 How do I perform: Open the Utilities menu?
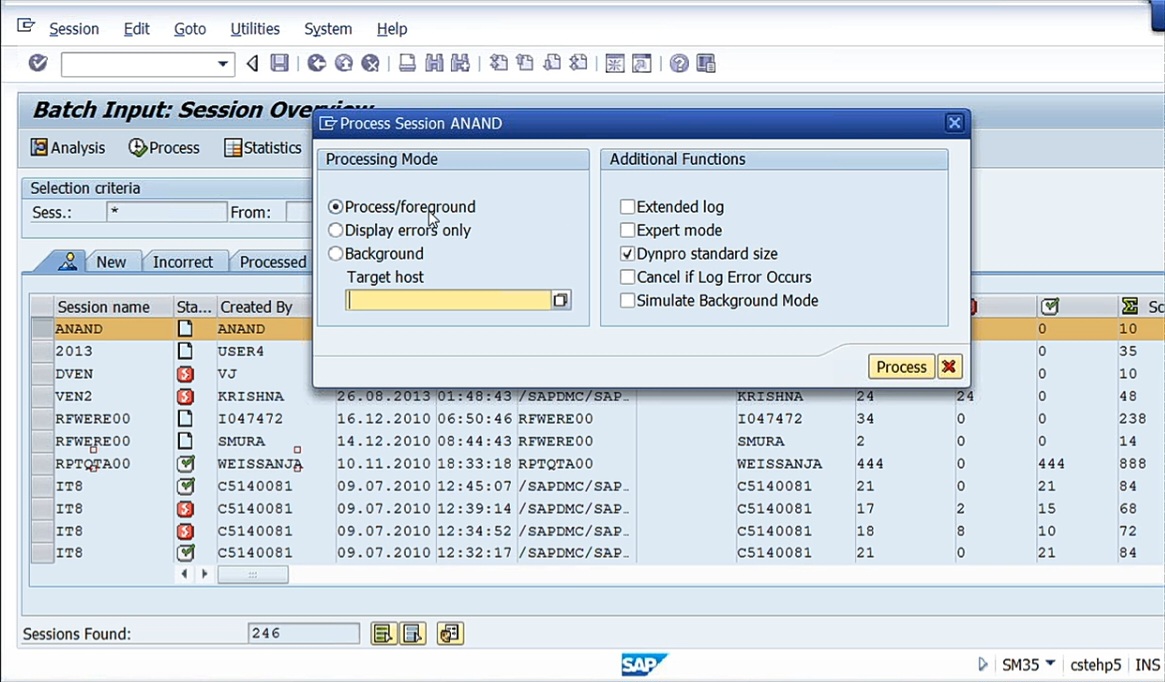(255, 29)
